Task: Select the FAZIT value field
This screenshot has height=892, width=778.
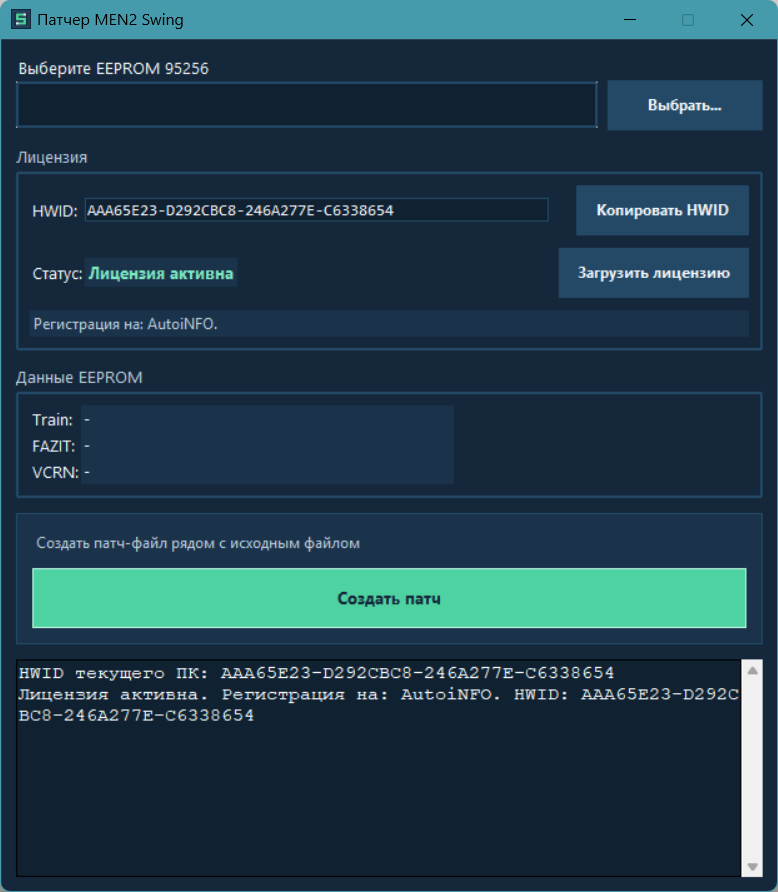Action: [x=267, y=445]
